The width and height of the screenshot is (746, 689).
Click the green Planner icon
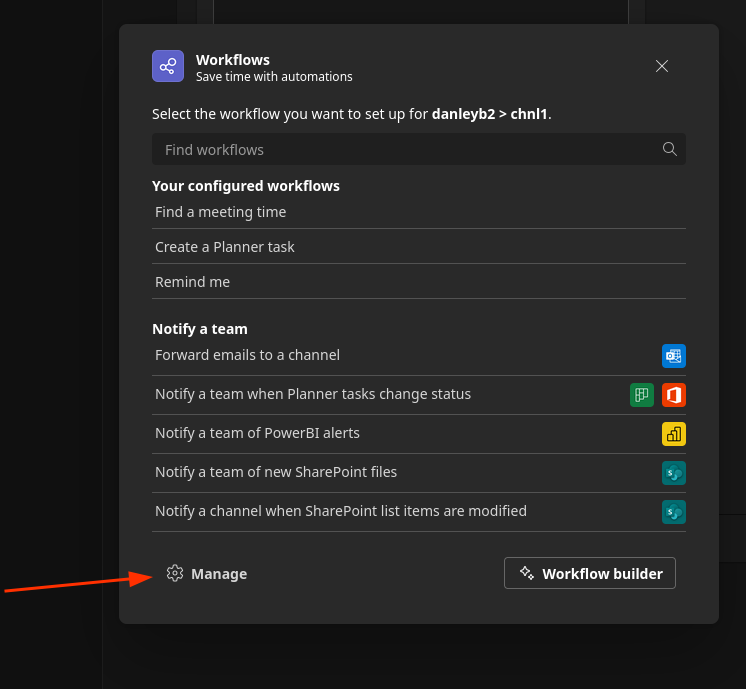pos(642,395)
